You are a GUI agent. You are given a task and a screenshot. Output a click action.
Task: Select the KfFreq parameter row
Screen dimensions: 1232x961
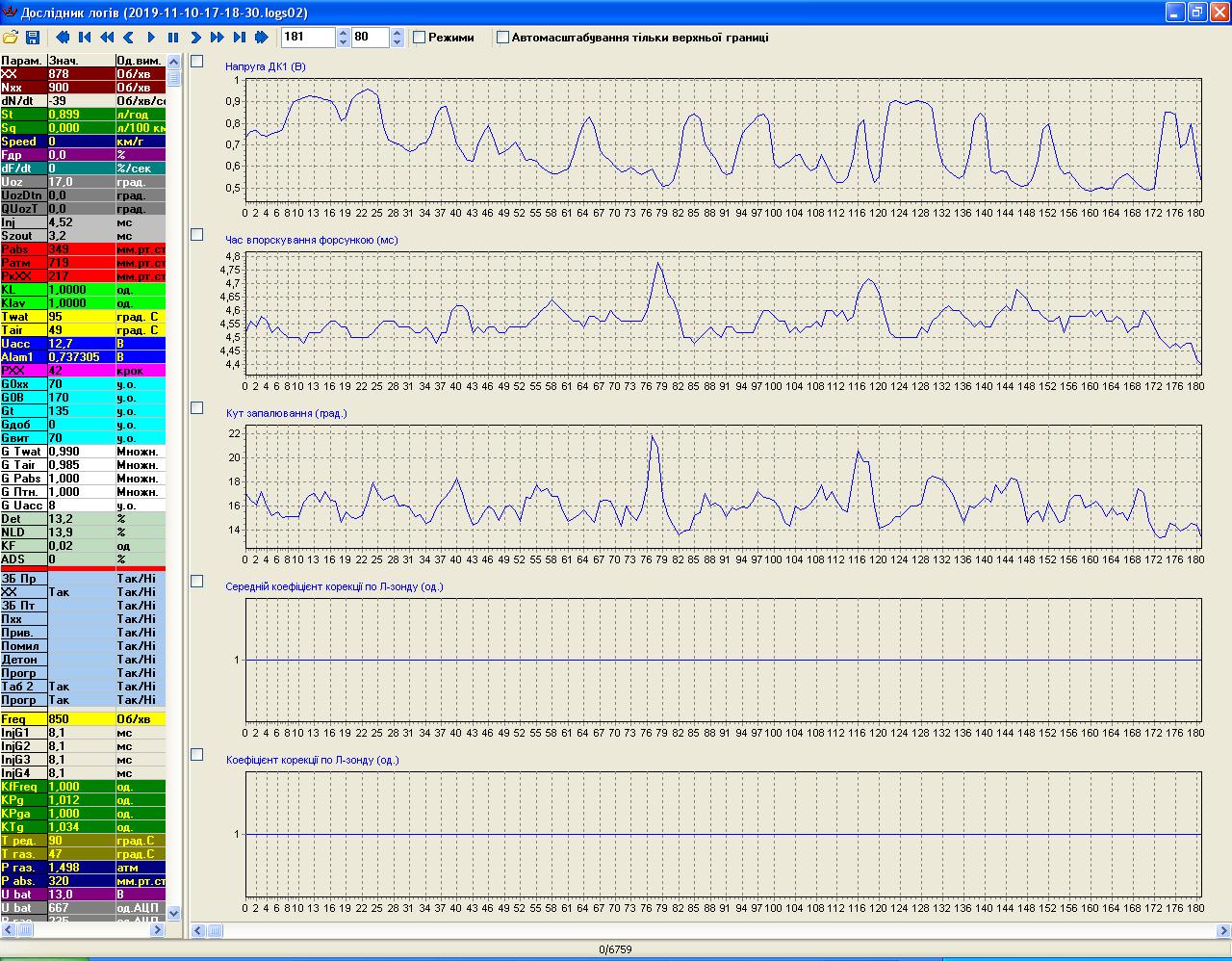coord(84,787)
